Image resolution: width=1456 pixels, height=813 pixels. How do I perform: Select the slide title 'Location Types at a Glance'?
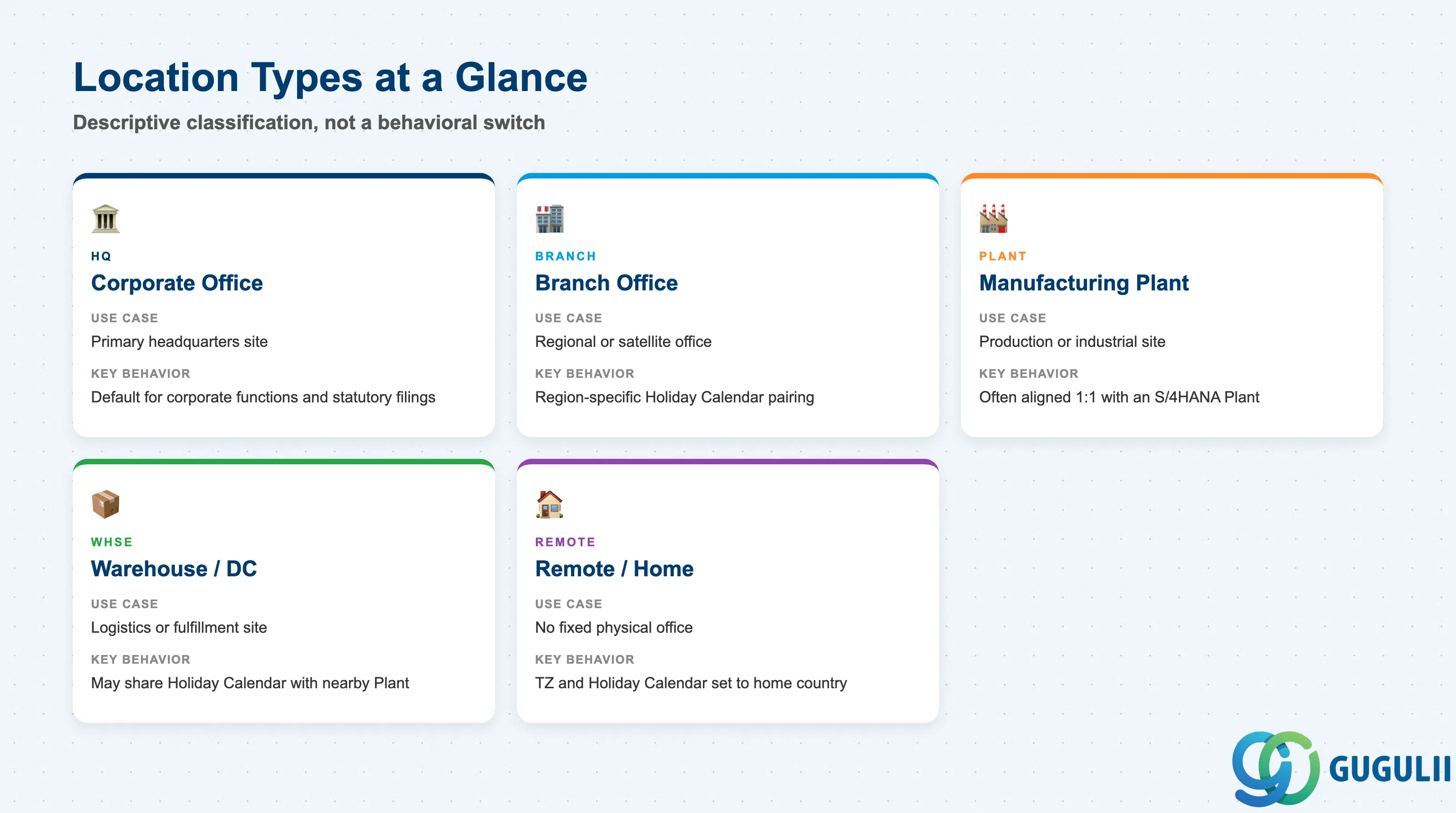coord(331,77)
